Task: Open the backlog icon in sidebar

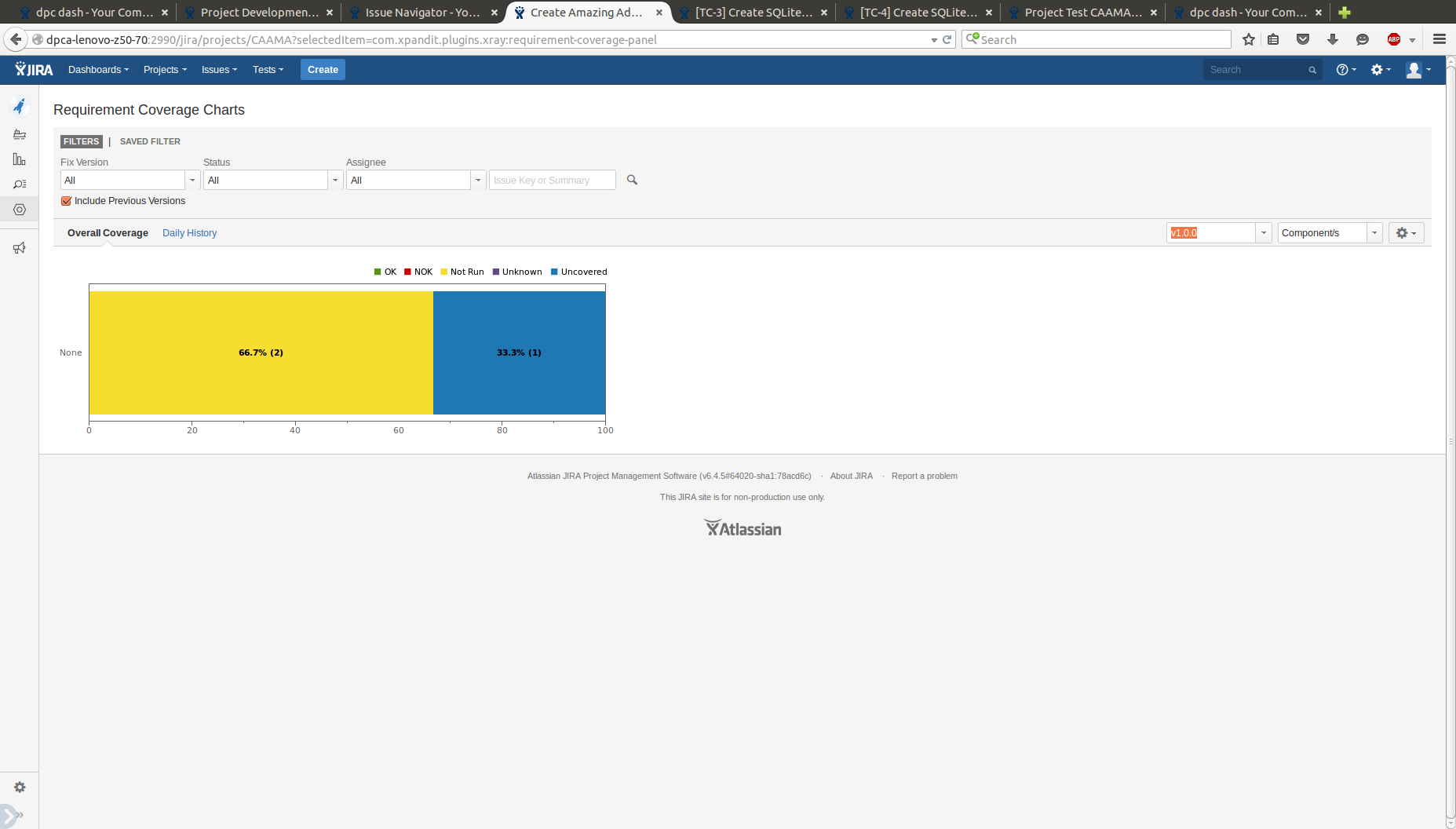Action: point(20,134)
